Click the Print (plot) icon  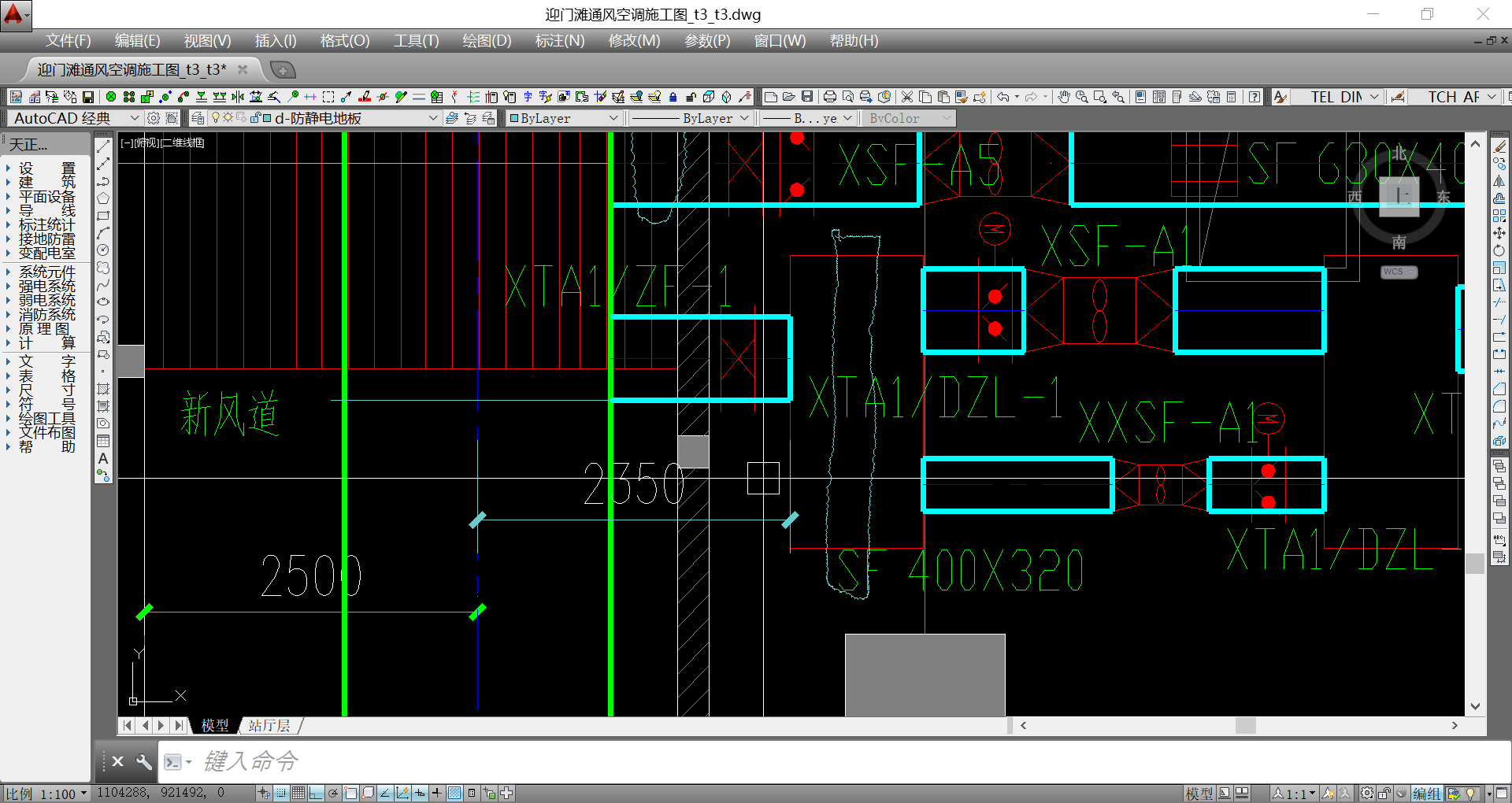tap(830, 97)
